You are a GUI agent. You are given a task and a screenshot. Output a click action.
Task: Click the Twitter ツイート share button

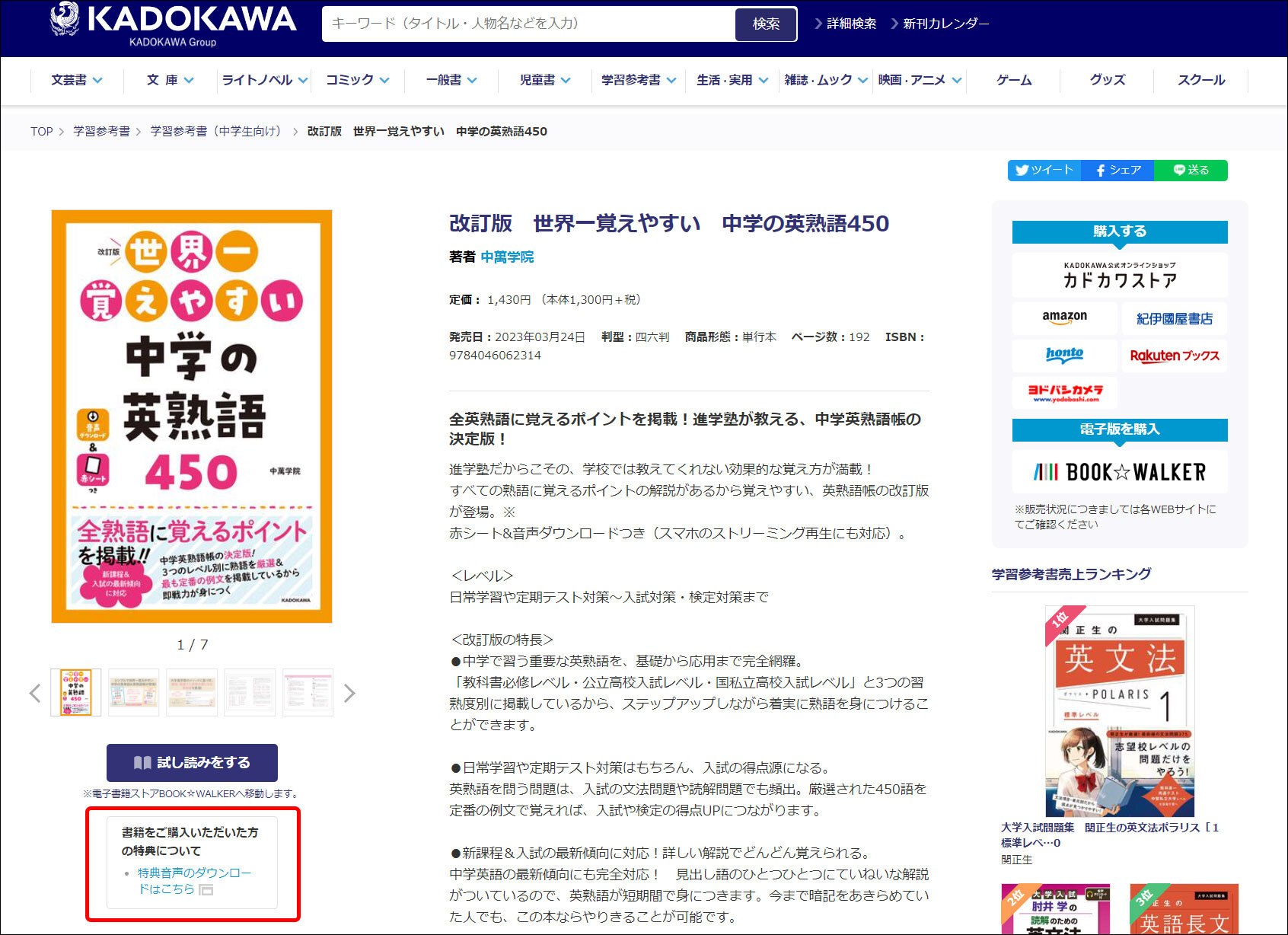click(x=1044, y=170)
